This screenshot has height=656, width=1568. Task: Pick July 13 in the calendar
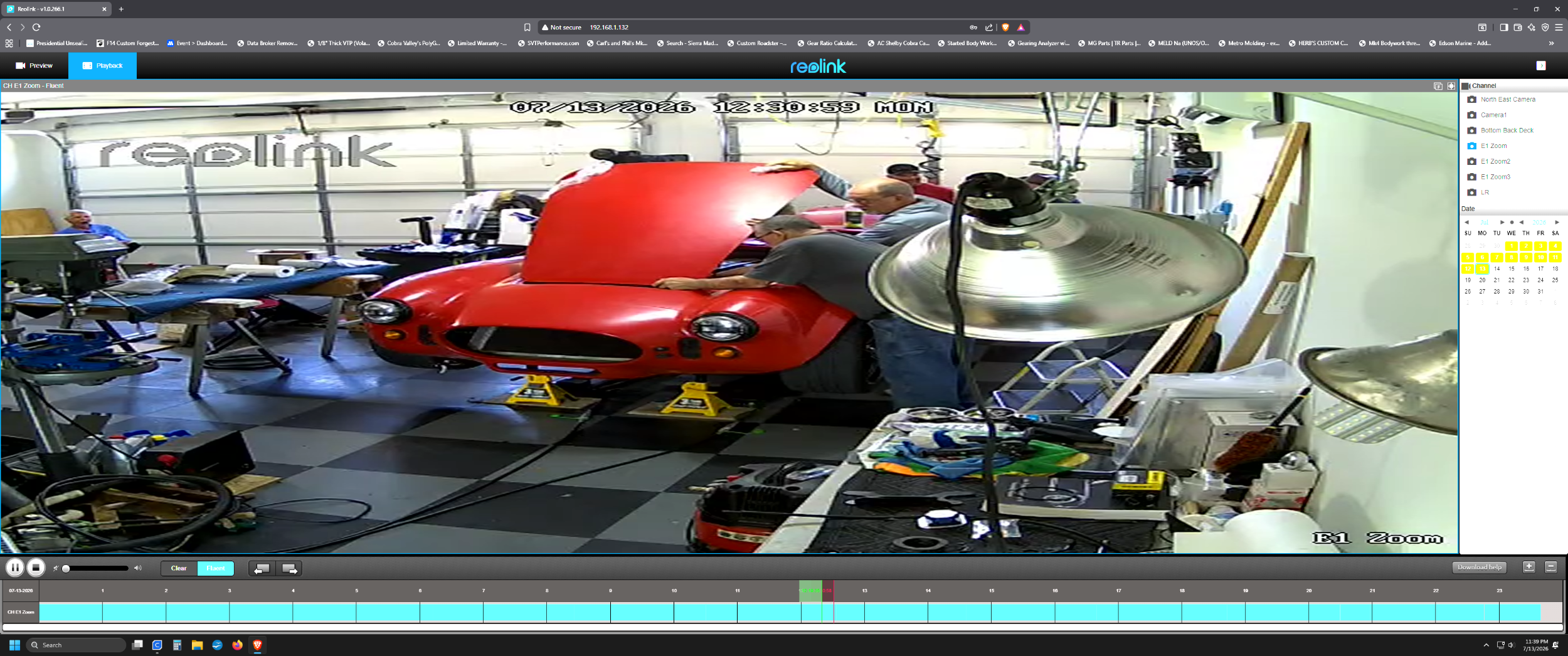[x=1482, y=268]
